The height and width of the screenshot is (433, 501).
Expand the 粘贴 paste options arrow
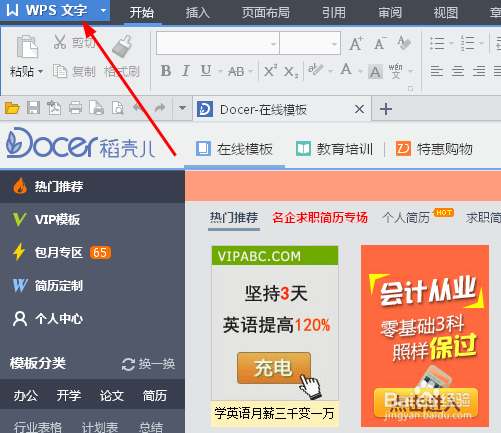coord(41,71)
